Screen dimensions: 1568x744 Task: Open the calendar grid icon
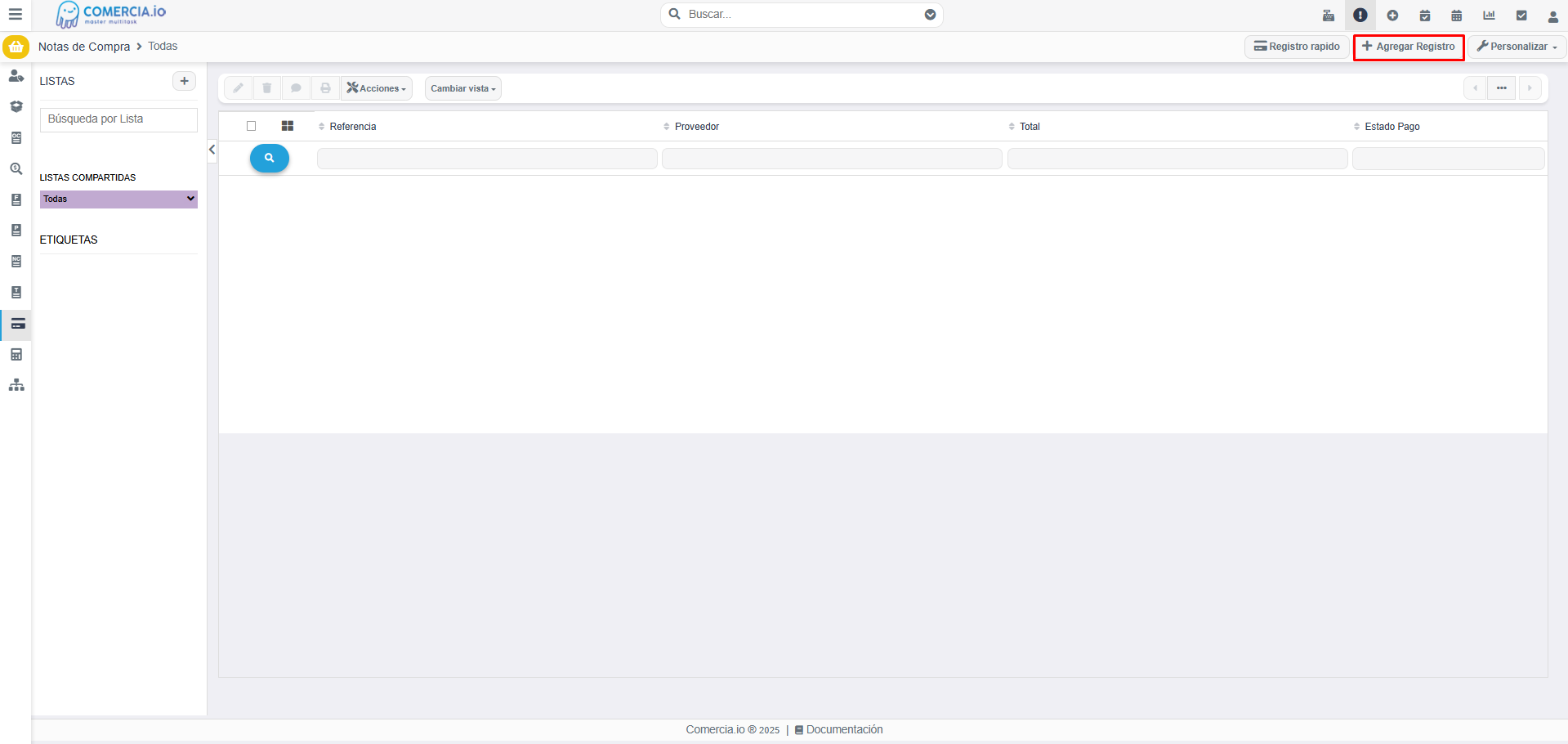1457,16
